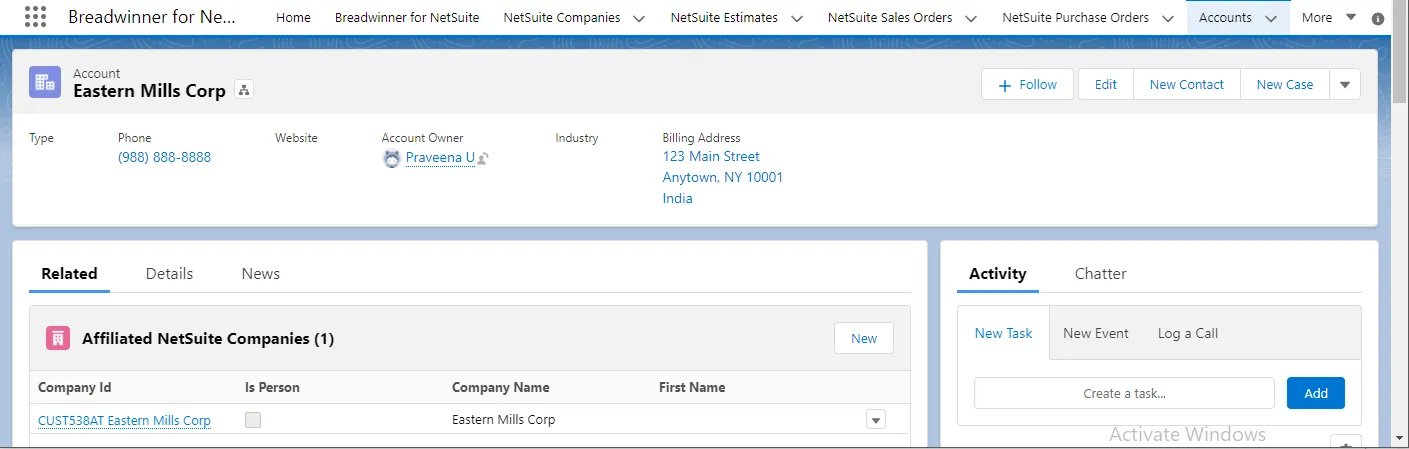Click the phone number (988) 888-8888
1409x449 pixels.
tap(164, 157)
